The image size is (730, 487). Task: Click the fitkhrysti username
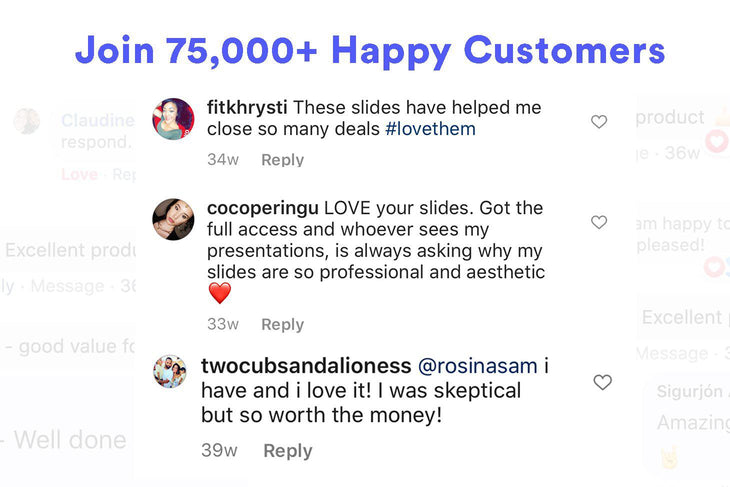247,107
